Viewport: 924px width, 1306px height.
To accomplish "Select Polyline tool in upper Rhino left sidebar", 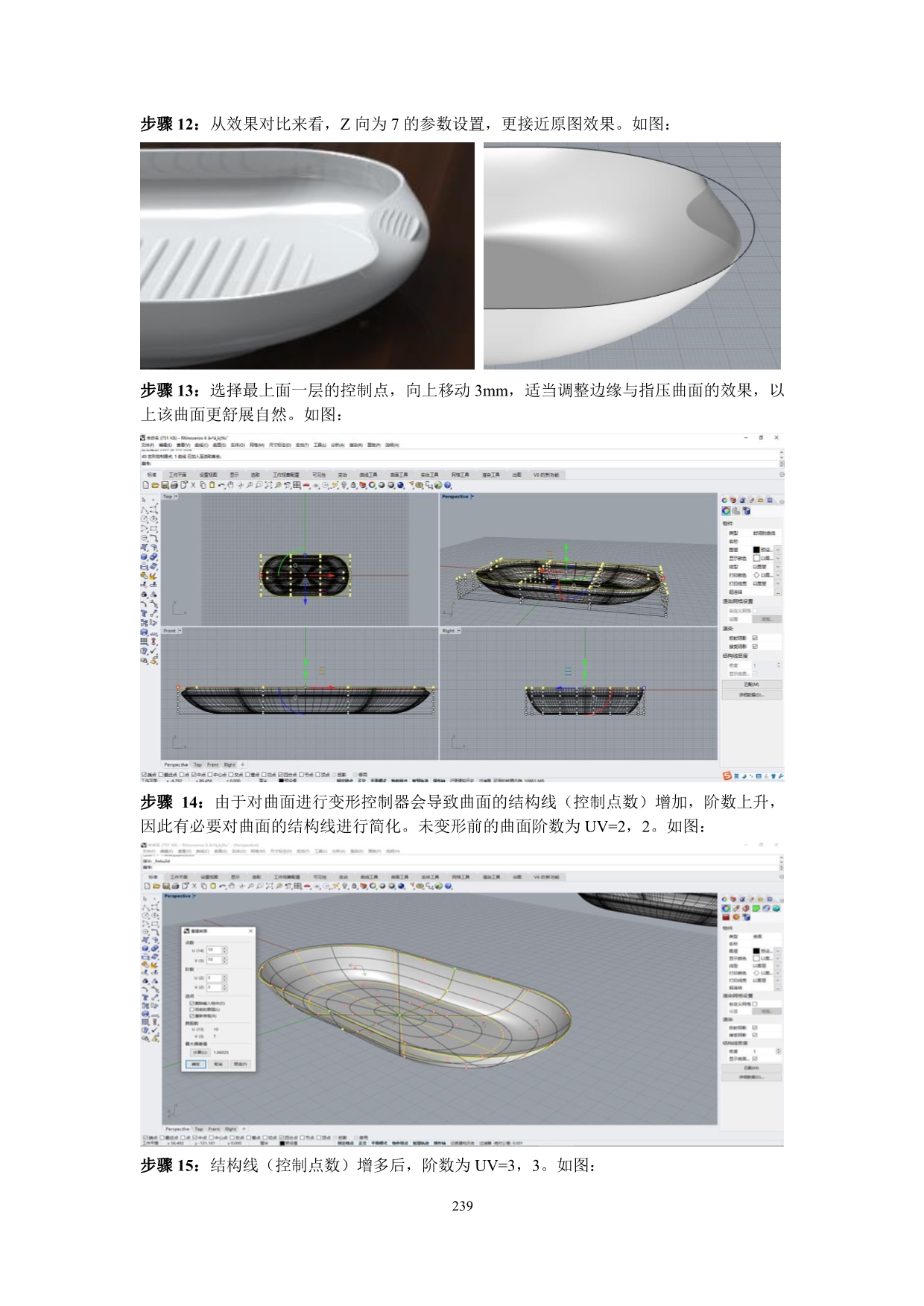I will 145,510.
